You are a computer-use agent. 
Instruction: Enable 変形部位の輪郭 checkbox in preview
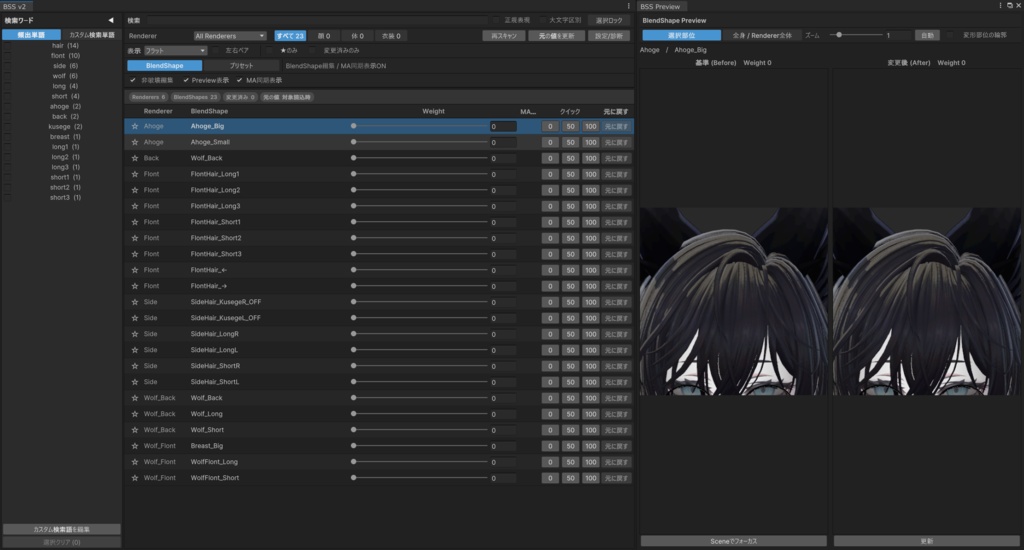click(x=950, y=35)
